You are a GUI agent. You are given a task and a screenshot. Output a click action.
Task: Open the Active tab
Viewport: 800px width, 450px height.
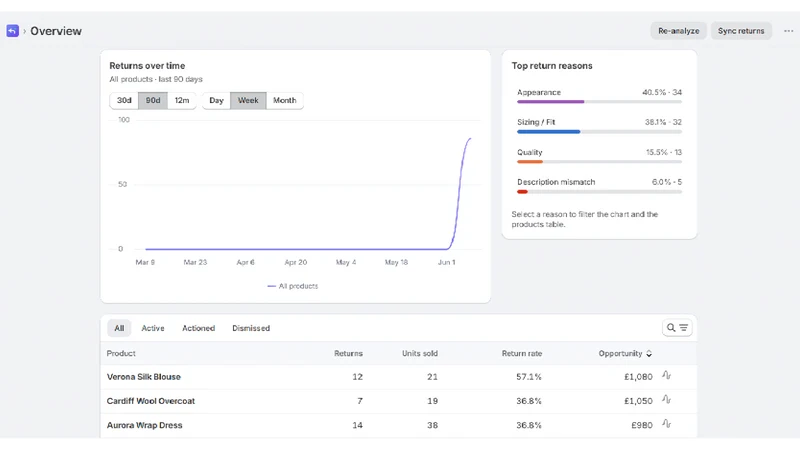(x=153, y=328)
